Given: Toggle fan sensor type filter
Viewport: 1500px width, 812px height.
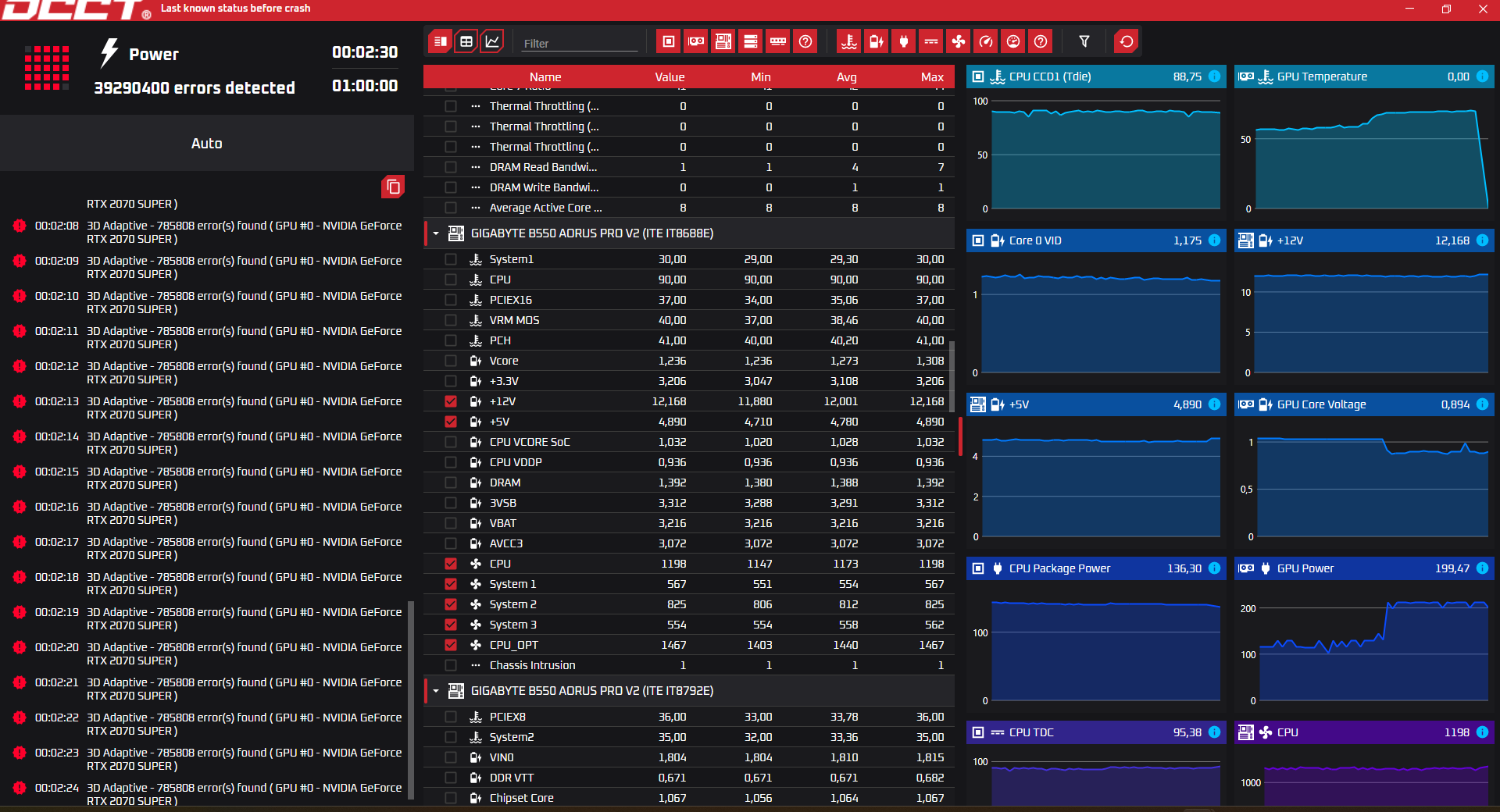Looking at the screenshot, I should (959, 41).
